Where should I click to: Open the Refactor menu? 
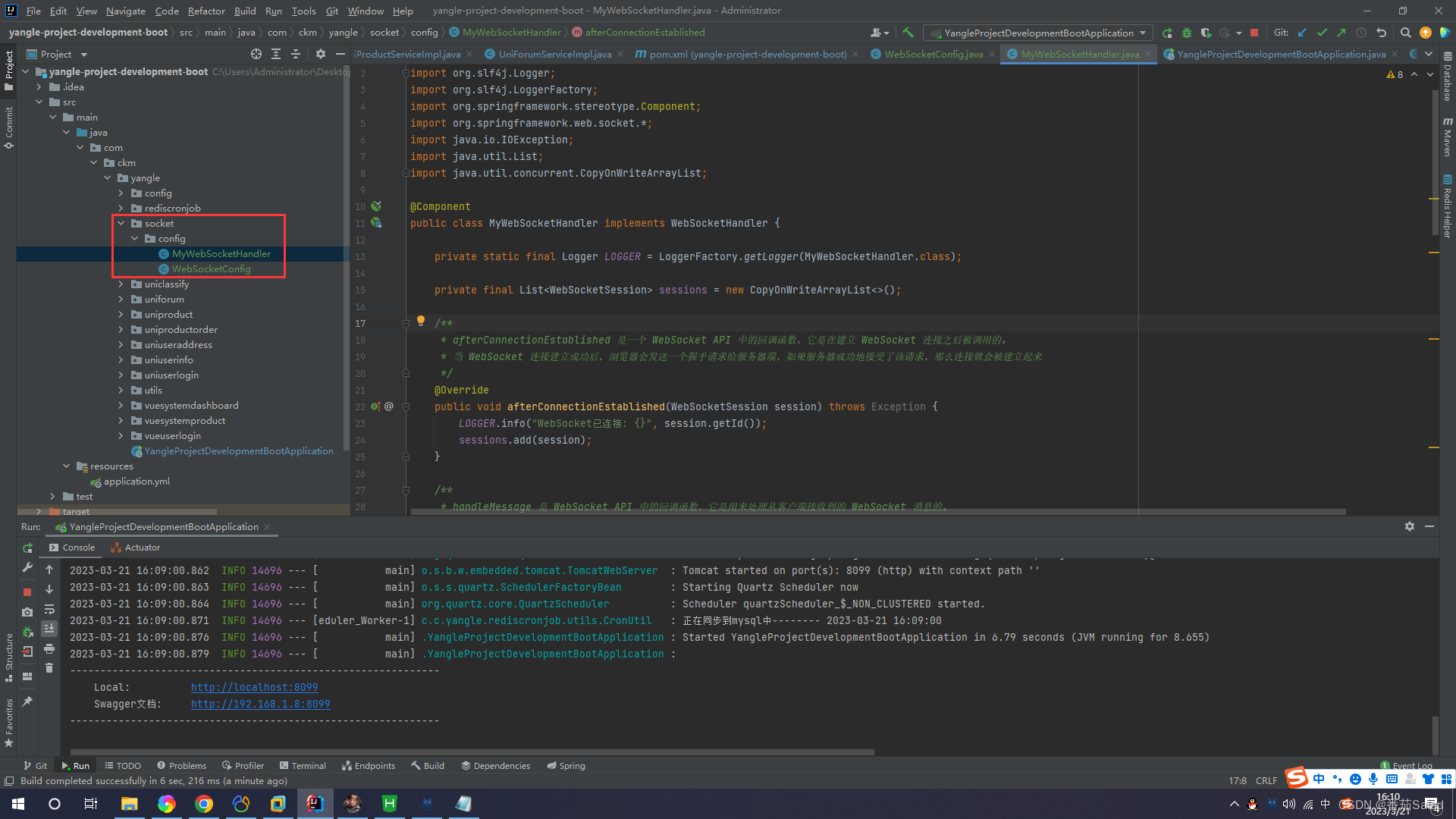[x=206, y=11]
